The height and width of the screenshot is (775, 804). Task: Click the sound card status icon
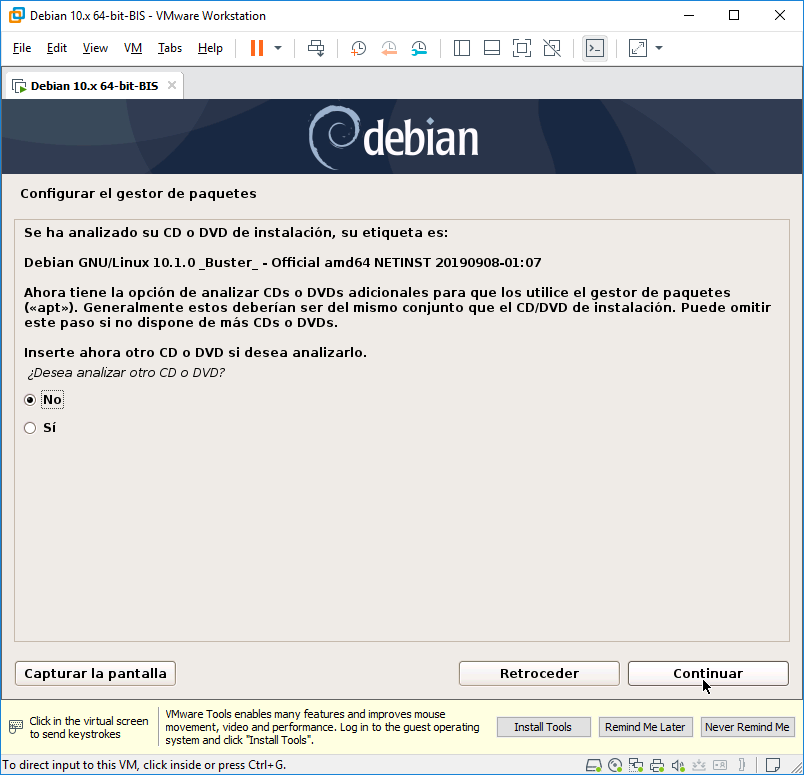pyautogui.click(x=678, y=765)
